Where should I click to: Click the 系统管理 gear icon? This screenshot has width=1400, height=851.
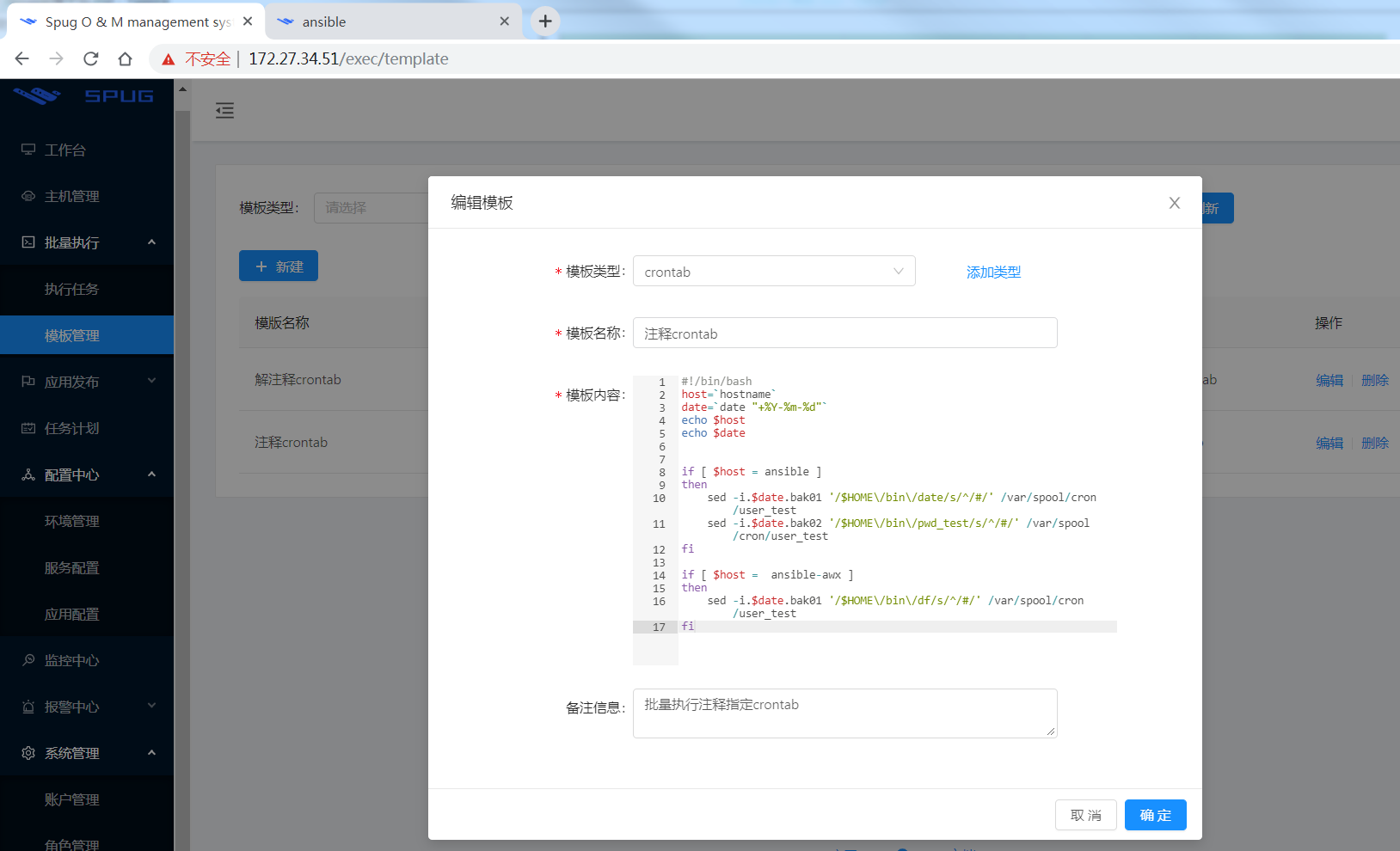(28, 753)
